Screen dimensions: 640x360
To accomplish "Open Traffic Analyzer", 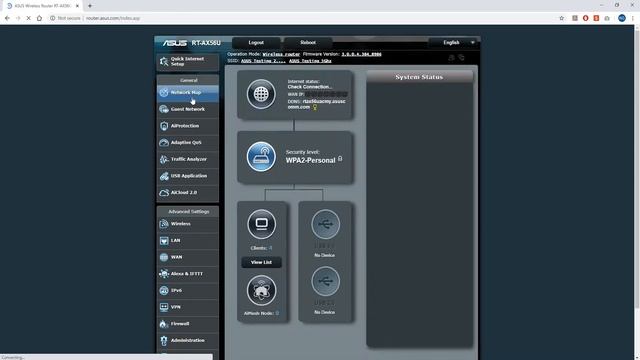I will [188, 159].
